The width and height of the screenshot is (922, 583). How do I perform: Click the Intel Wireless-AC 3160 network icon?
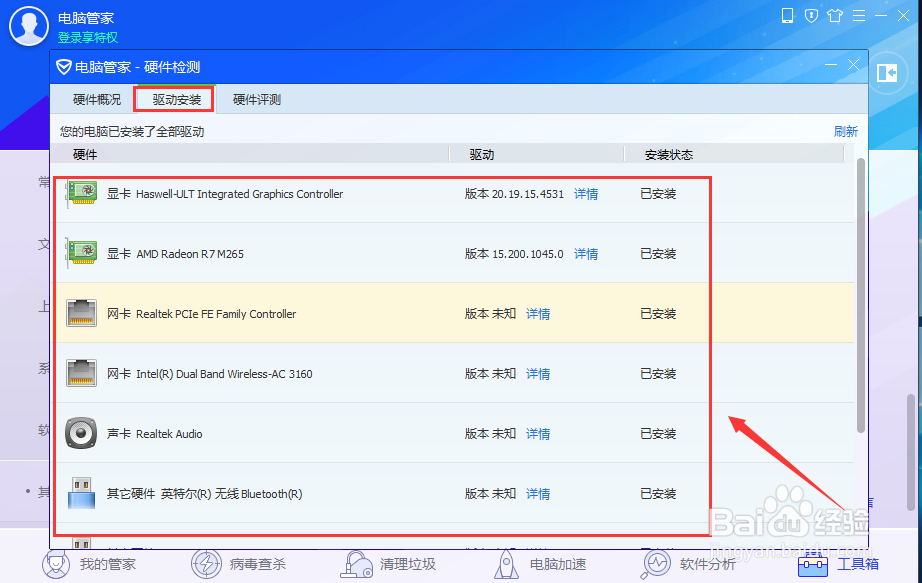[82, 373]
